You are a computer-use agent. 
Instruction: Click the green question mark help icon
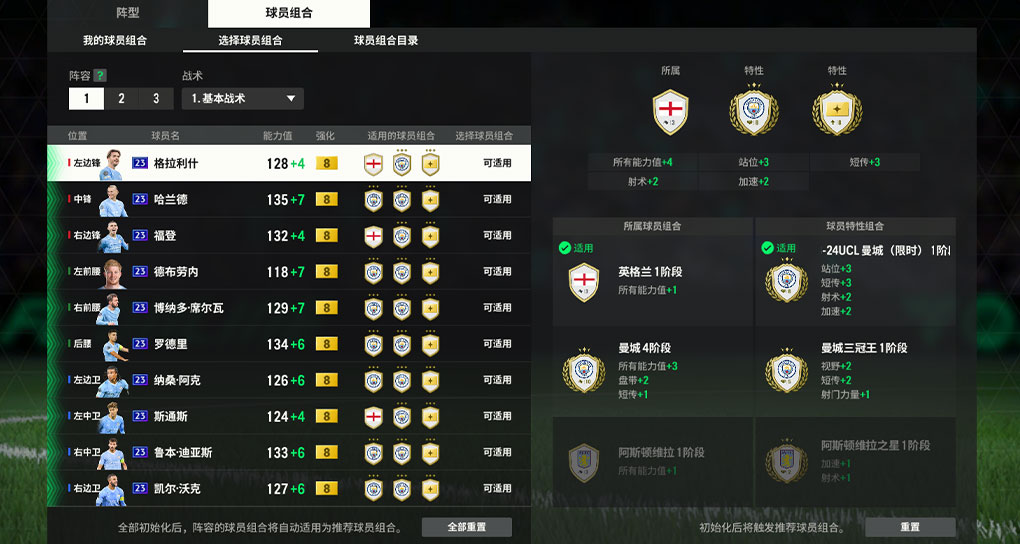tap(100, 75)
